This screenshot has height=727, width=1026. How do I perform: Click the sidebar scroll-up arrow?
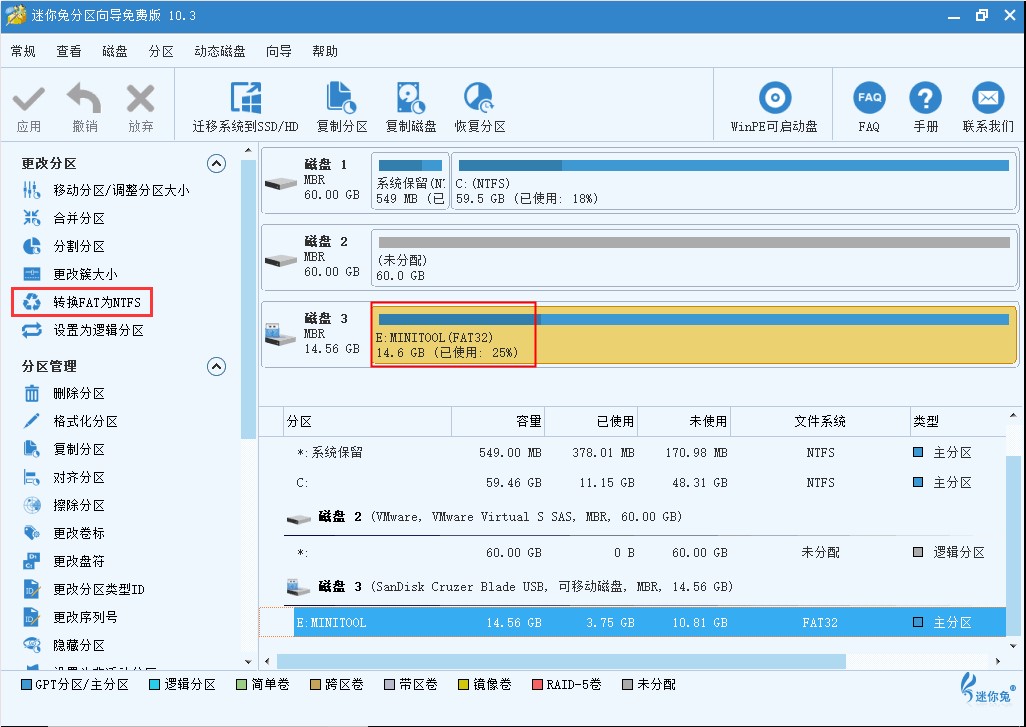248,151
